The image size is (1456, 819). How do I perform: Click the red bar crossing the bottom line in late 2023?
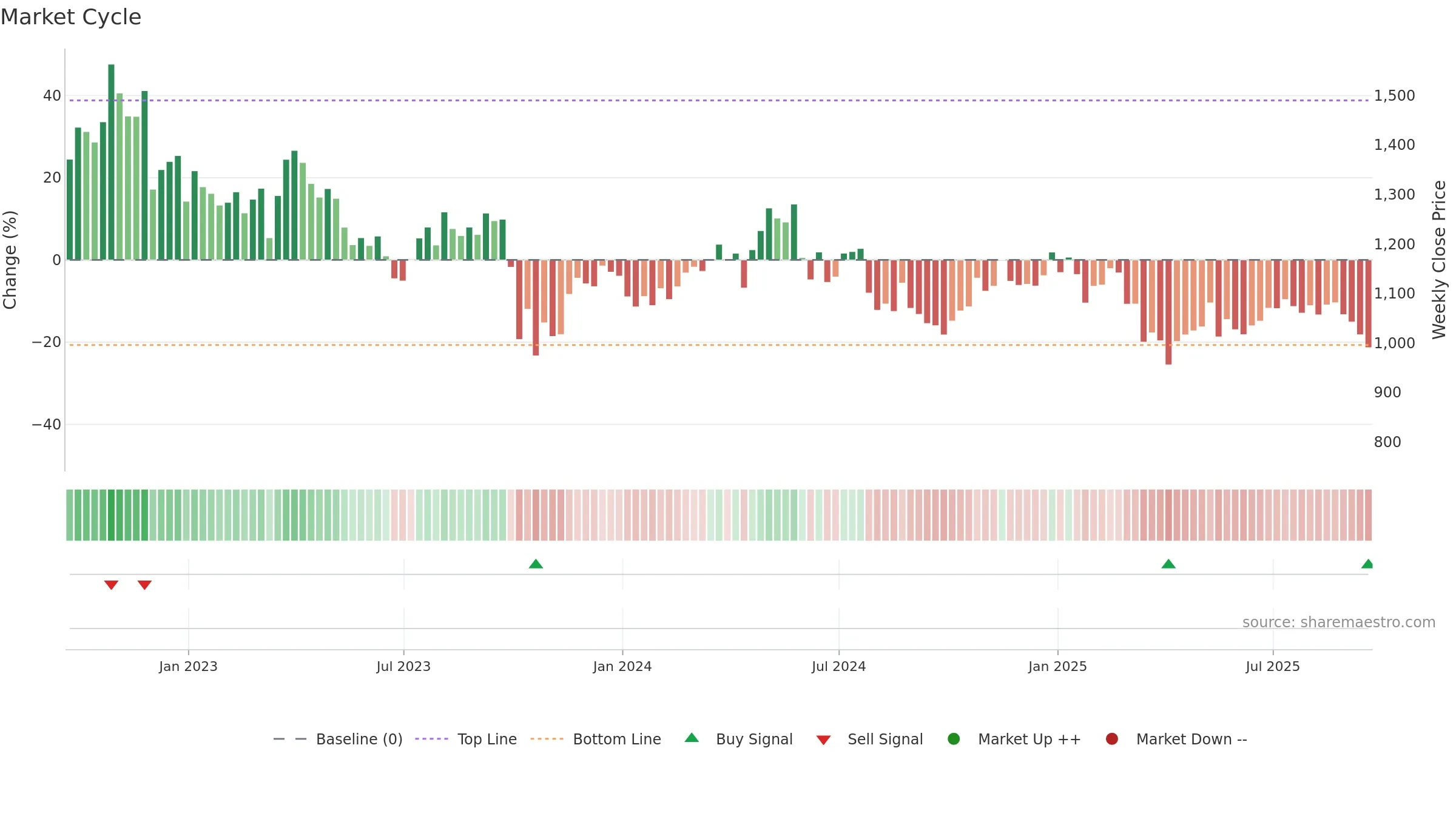click(x=536, y=308)
